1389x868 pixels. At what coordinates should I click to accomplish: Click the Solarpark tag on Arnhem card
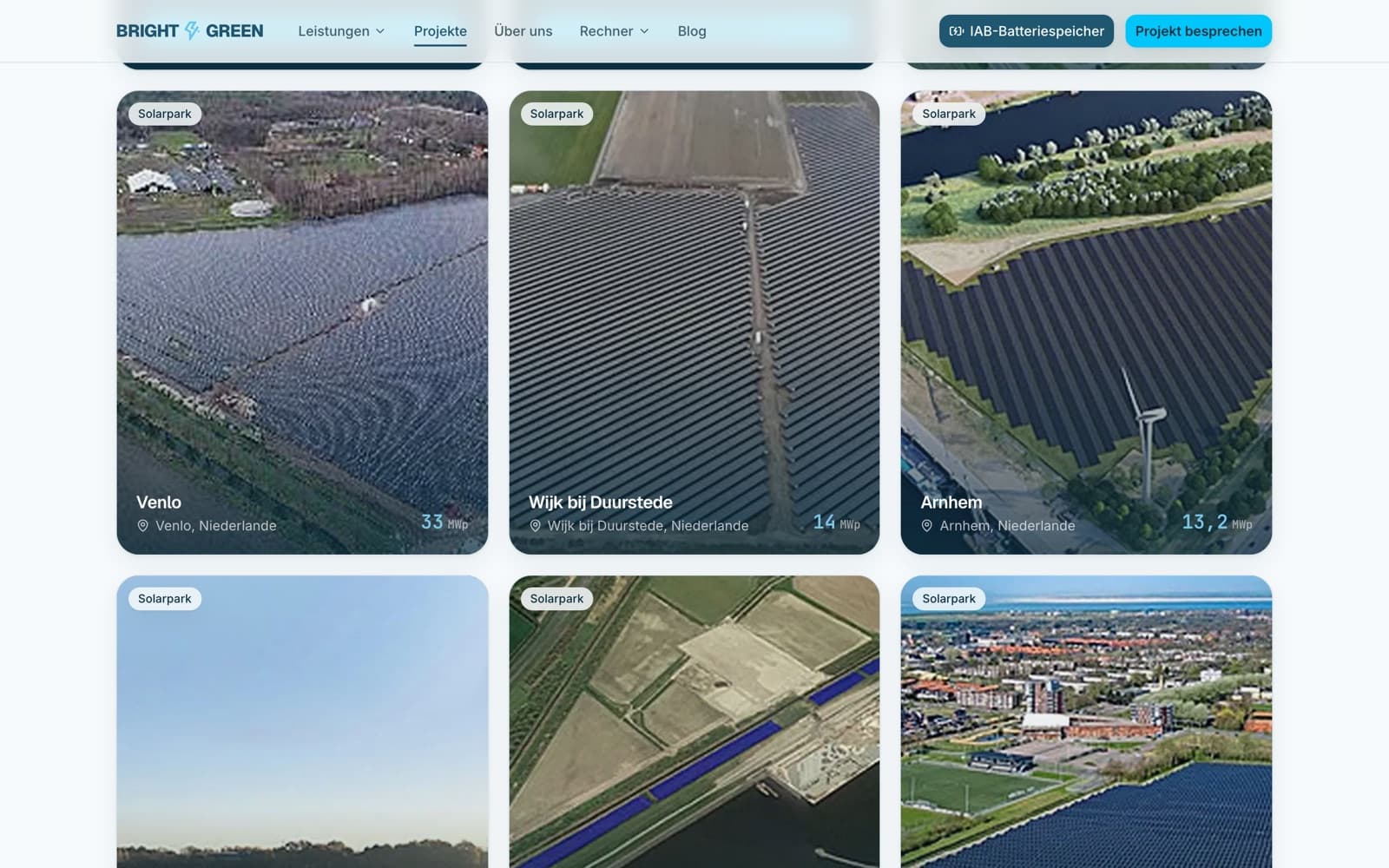pyautogui.click(x=949, y=114)
